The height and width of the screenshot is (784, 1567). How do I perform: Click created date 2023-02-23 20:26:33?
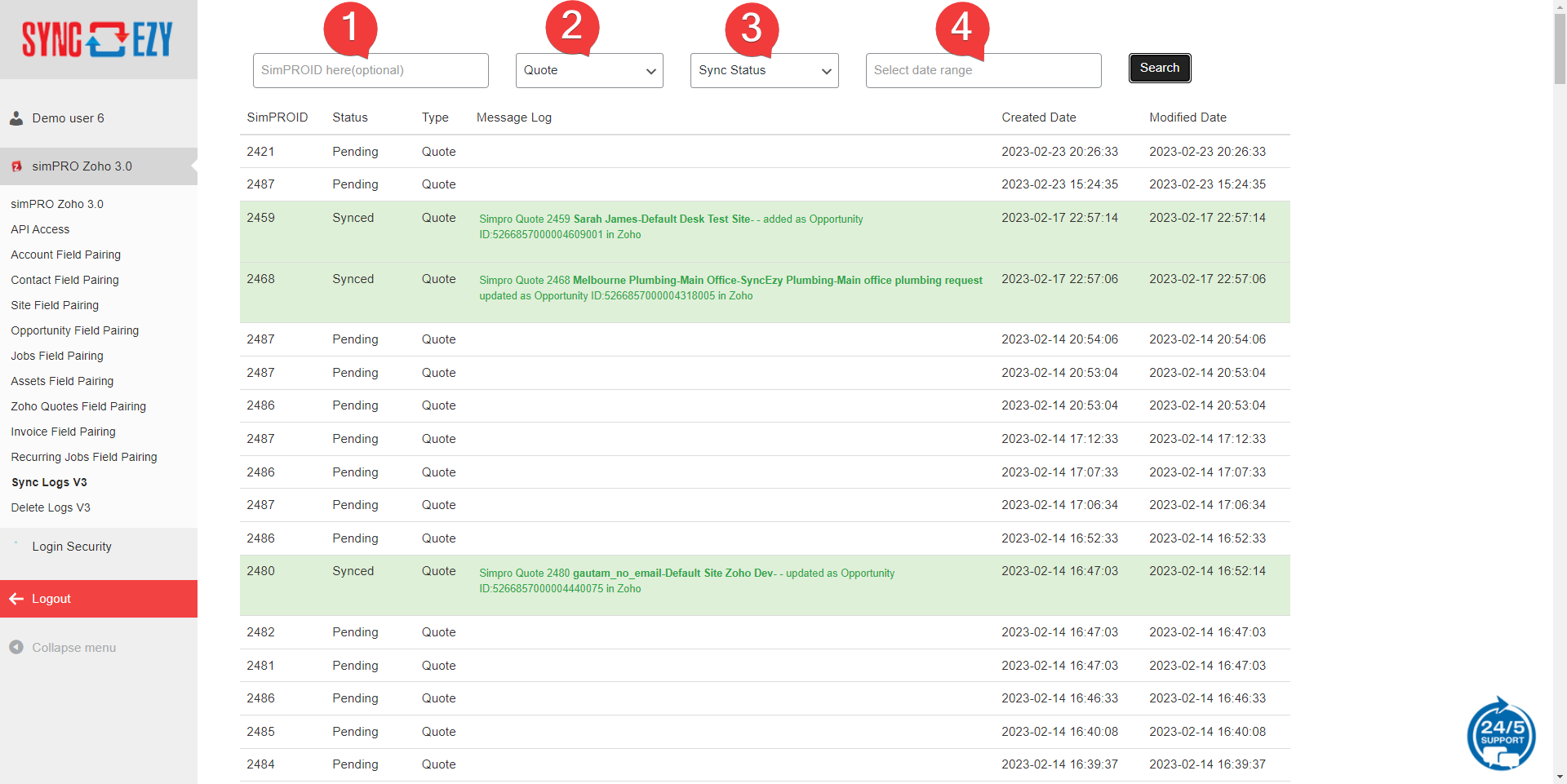[1059, 152]
